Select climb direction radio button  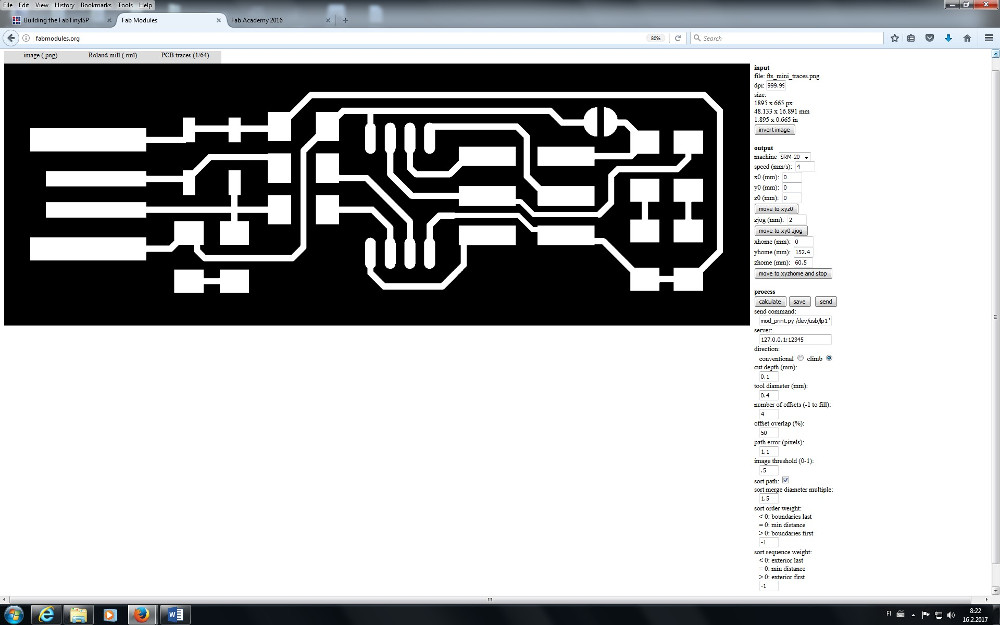tap(829, 358)
